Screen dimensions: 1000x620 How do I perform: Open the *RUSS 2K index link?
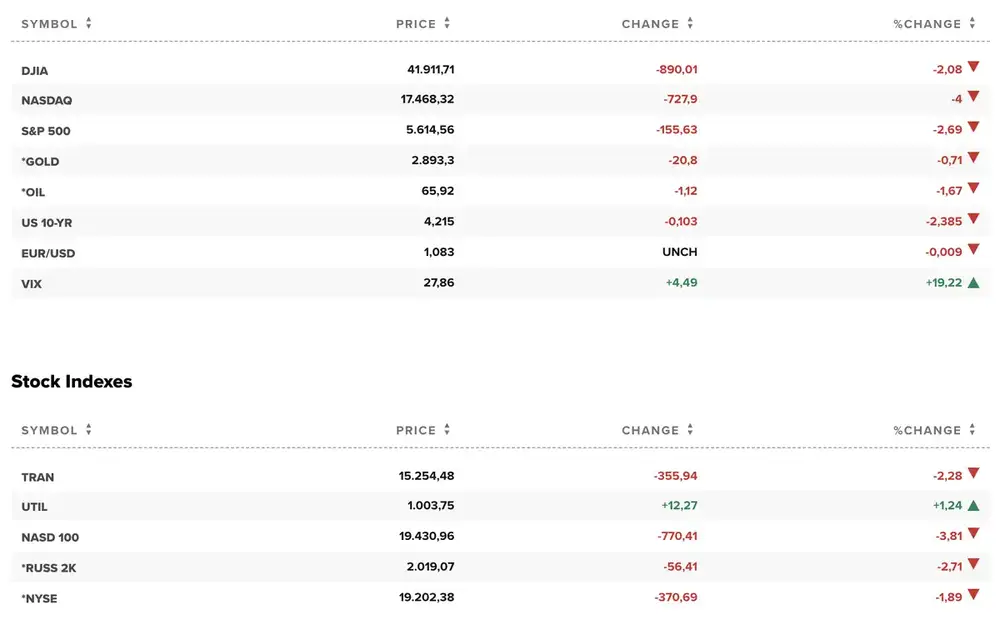(48, 568)
